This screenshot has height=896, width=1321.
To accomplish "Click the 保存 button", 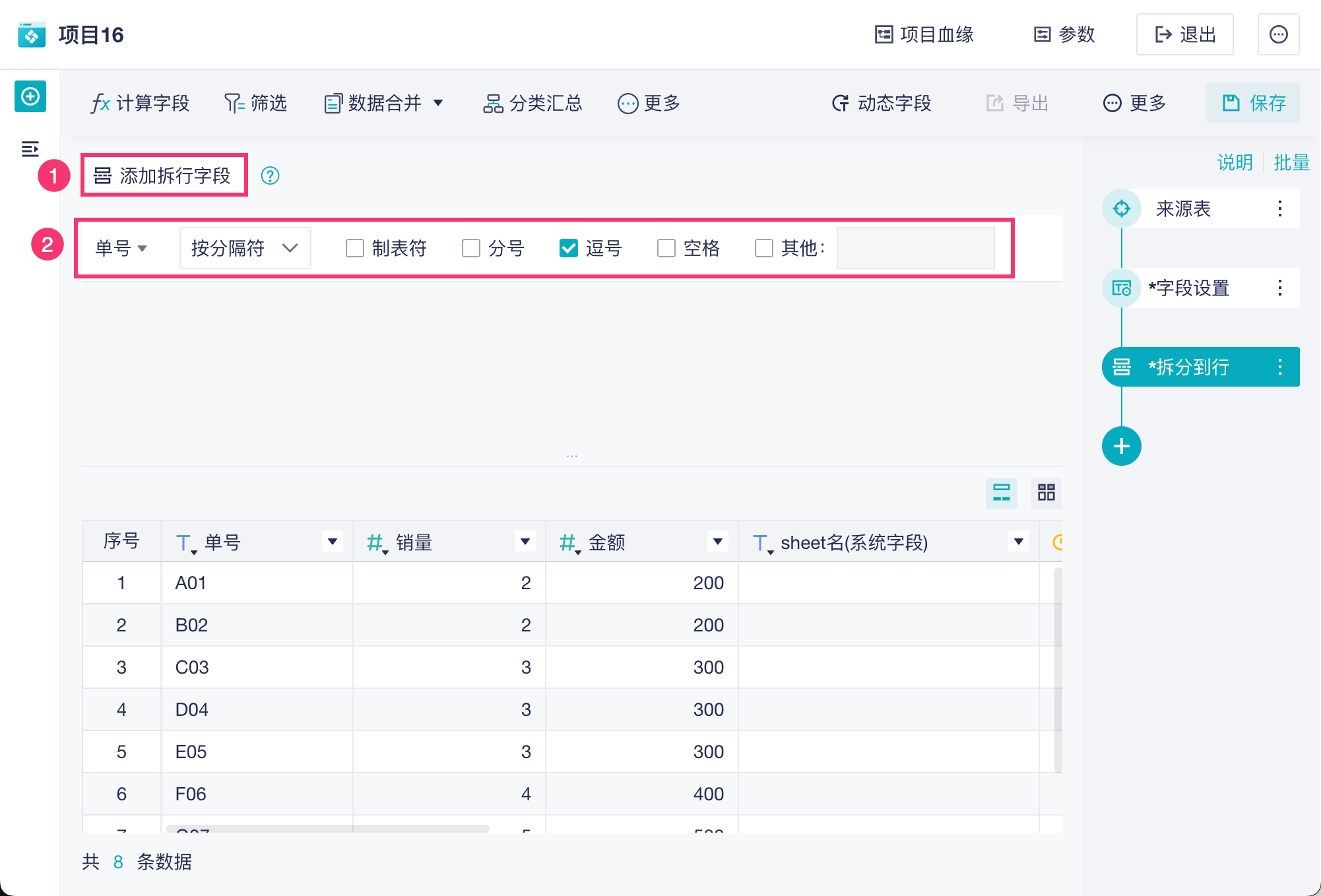I will click(x=1252, y=103).
